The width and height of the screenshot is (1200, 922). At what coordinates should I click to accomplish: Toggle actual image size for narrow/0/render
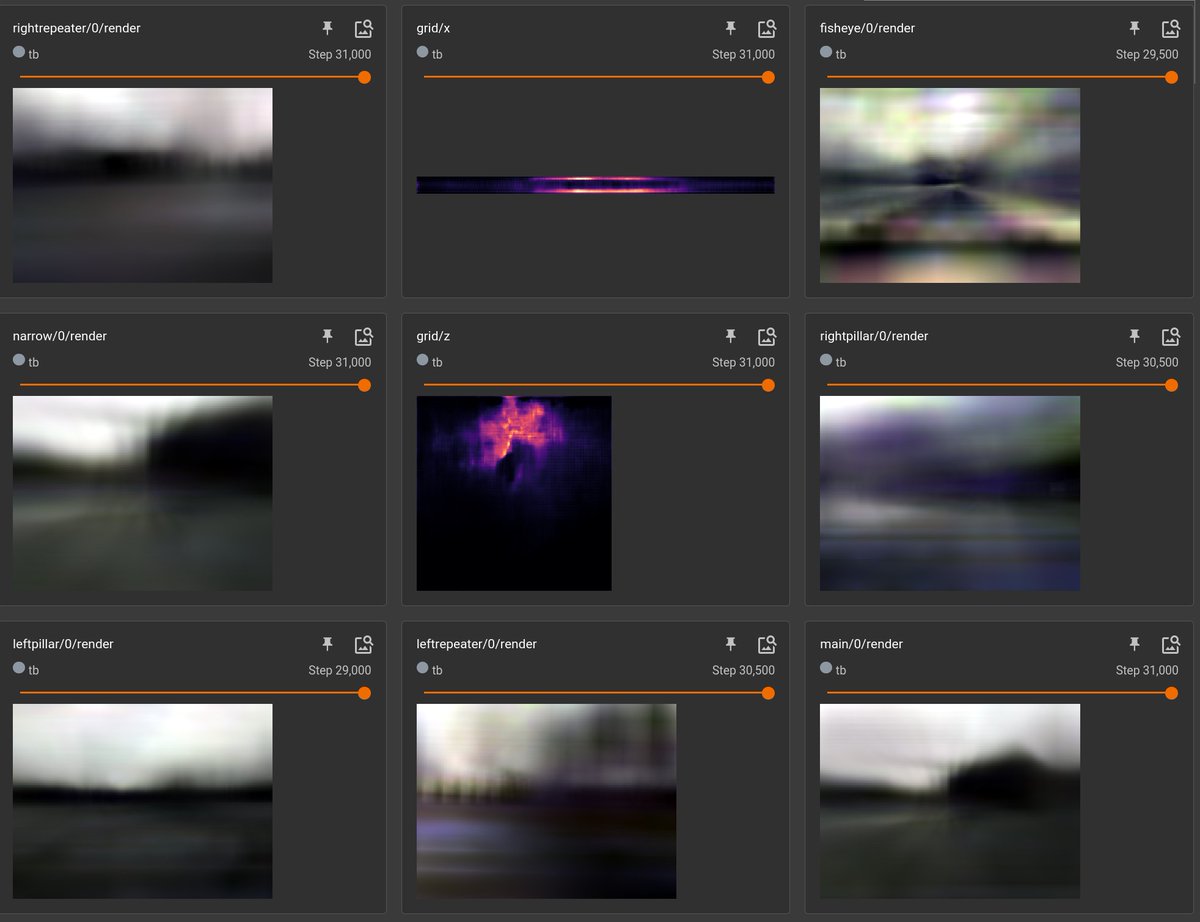[363, 337]
